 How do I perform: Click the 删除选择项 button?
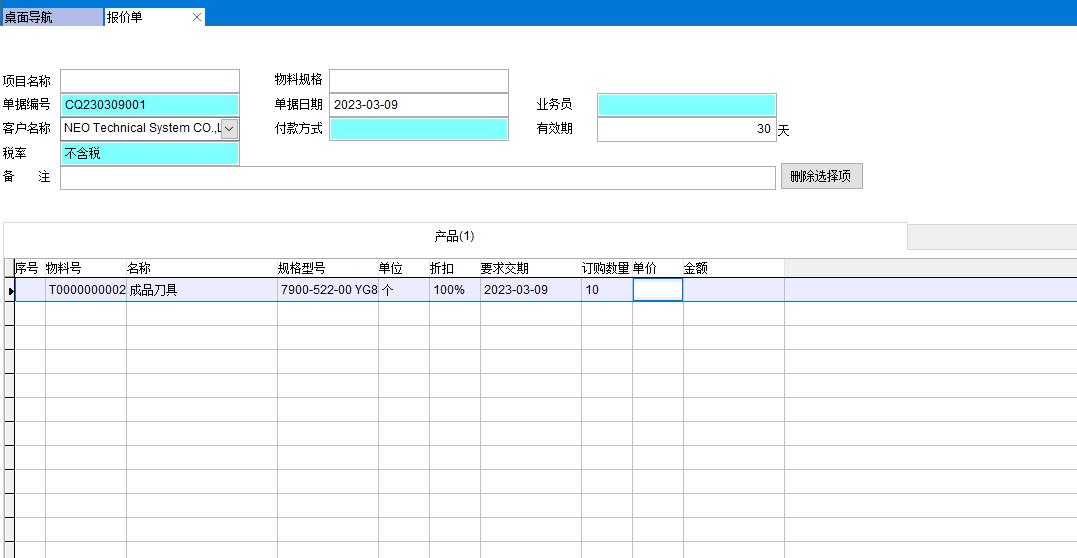(x=820, y=177)
